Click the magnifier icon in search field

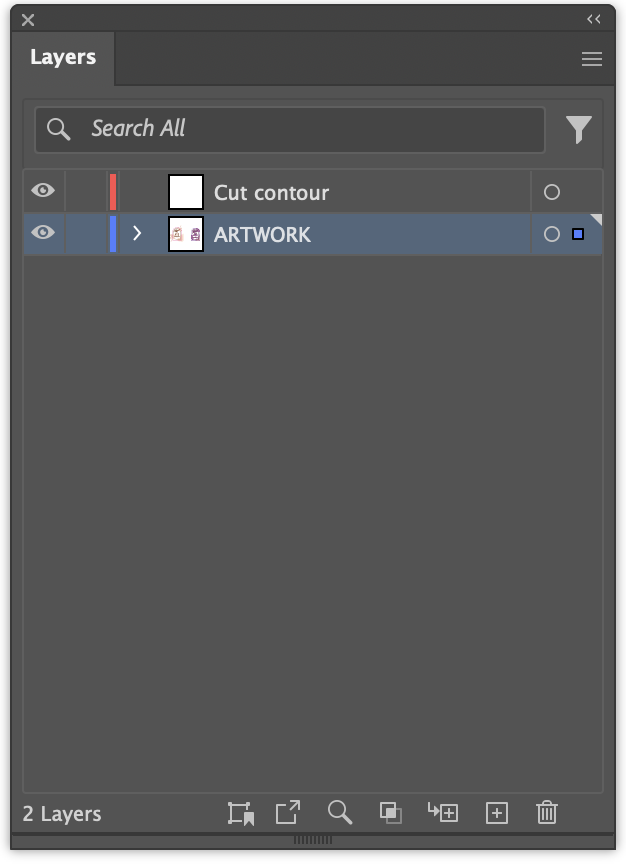[x=59, y=129]
